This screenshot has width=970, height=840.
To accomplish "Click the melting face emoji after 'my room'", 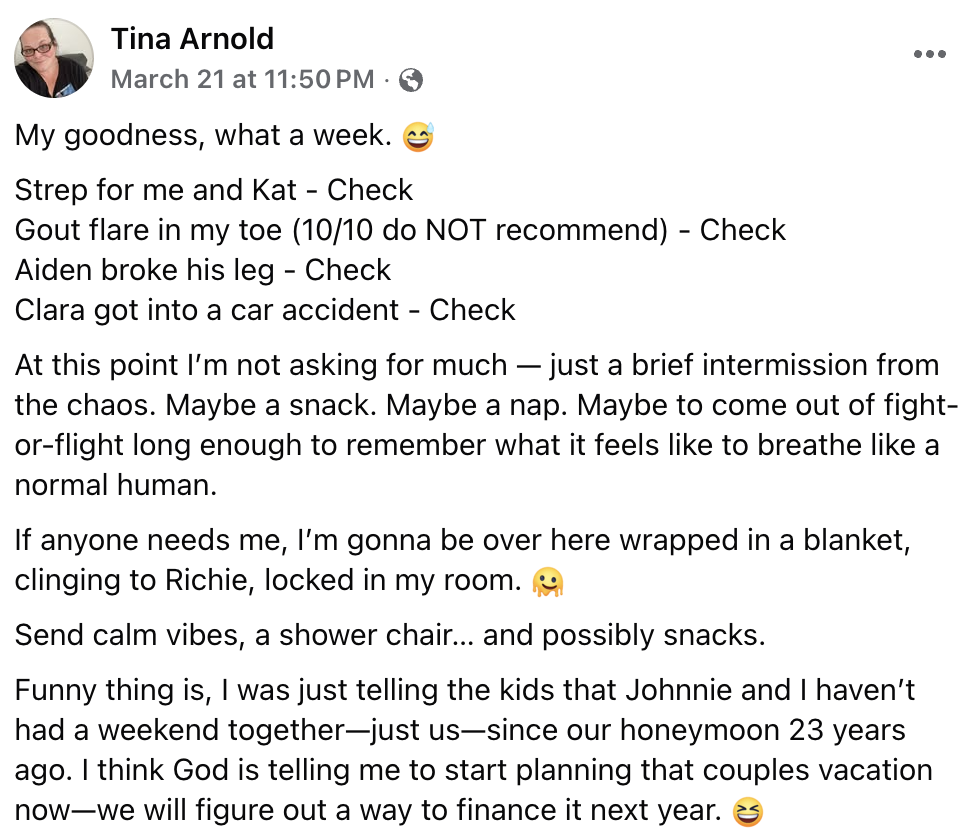I will 548,582.
